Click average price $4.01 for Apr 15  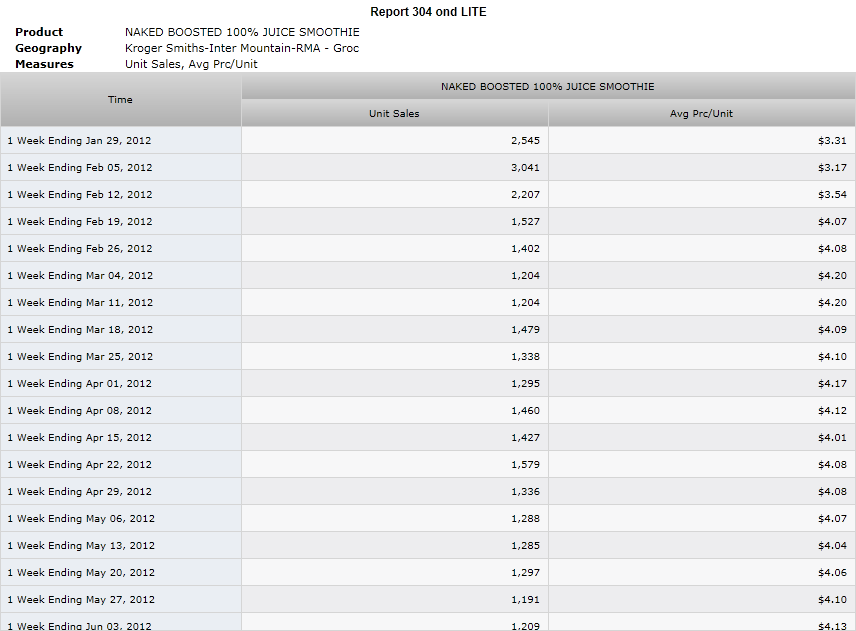832,438
